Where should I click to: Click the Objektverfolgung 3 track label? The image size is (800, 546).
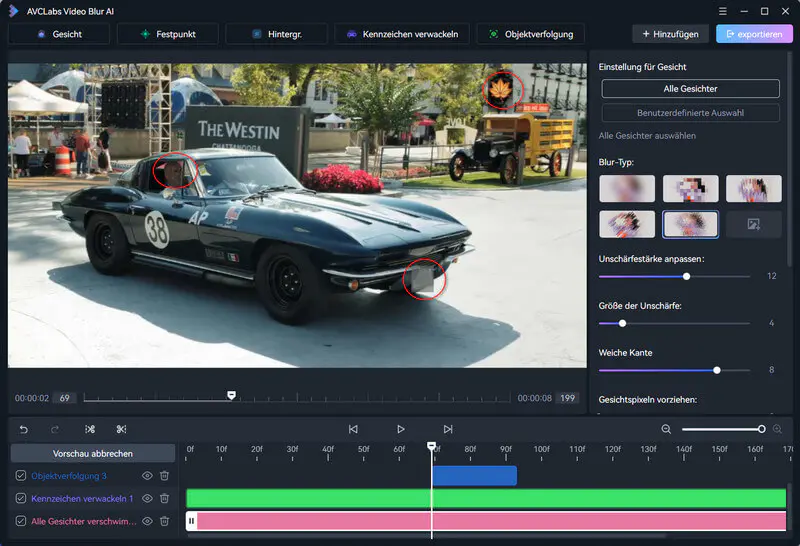pos(69,476)
